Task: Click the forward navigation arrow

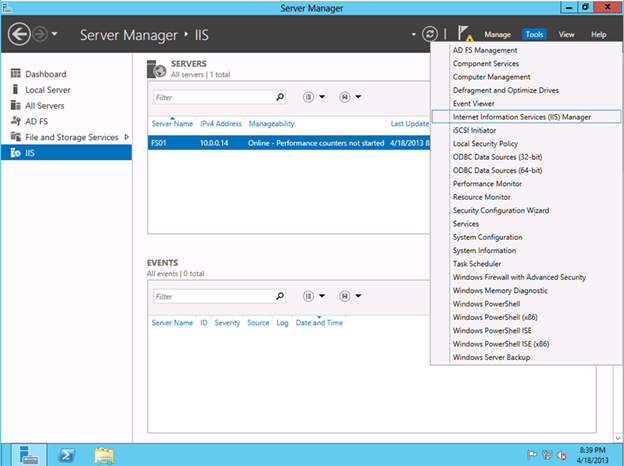Action: click(40, 35)
